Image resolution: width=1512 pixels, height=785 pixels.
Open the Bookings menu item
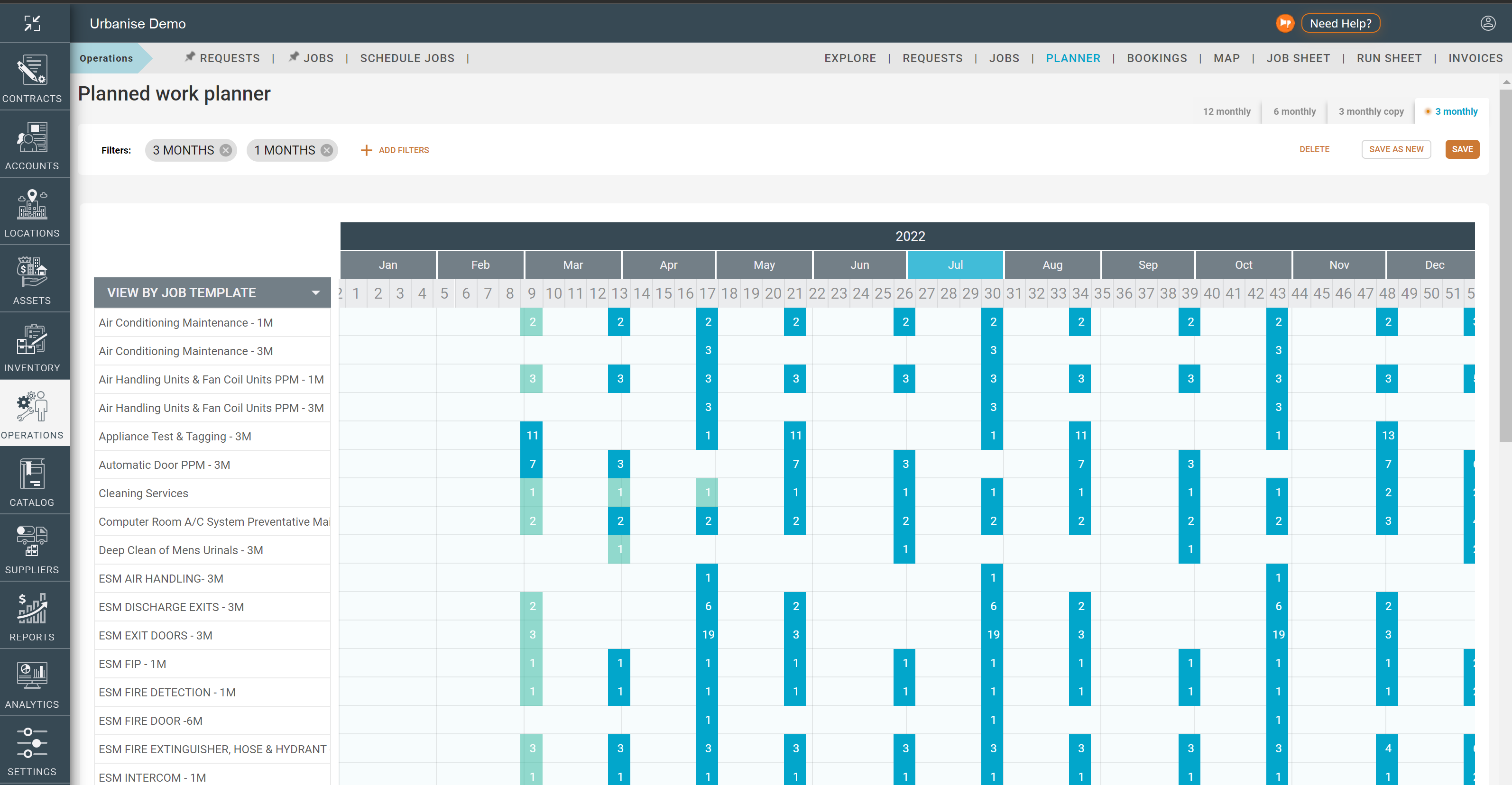pyautogui.click(x=1156, y=58)
